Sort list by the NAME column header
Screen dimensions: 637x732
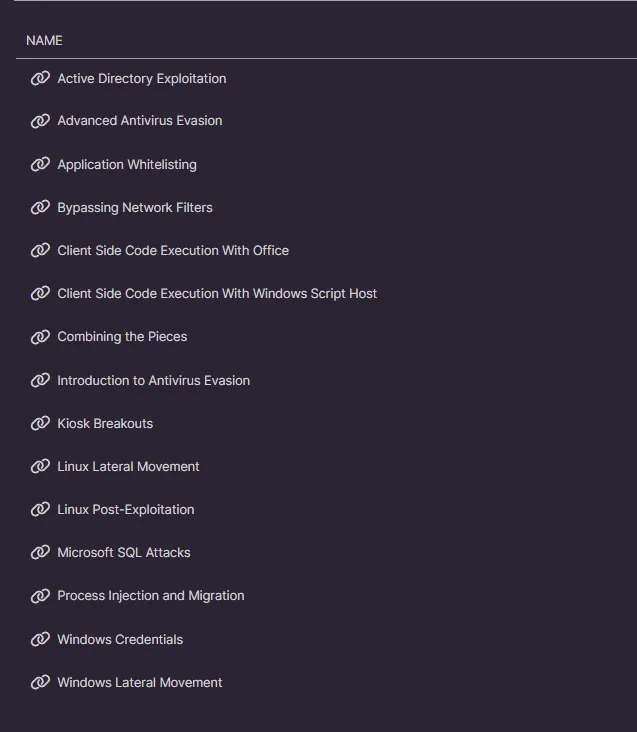[44, 40]
